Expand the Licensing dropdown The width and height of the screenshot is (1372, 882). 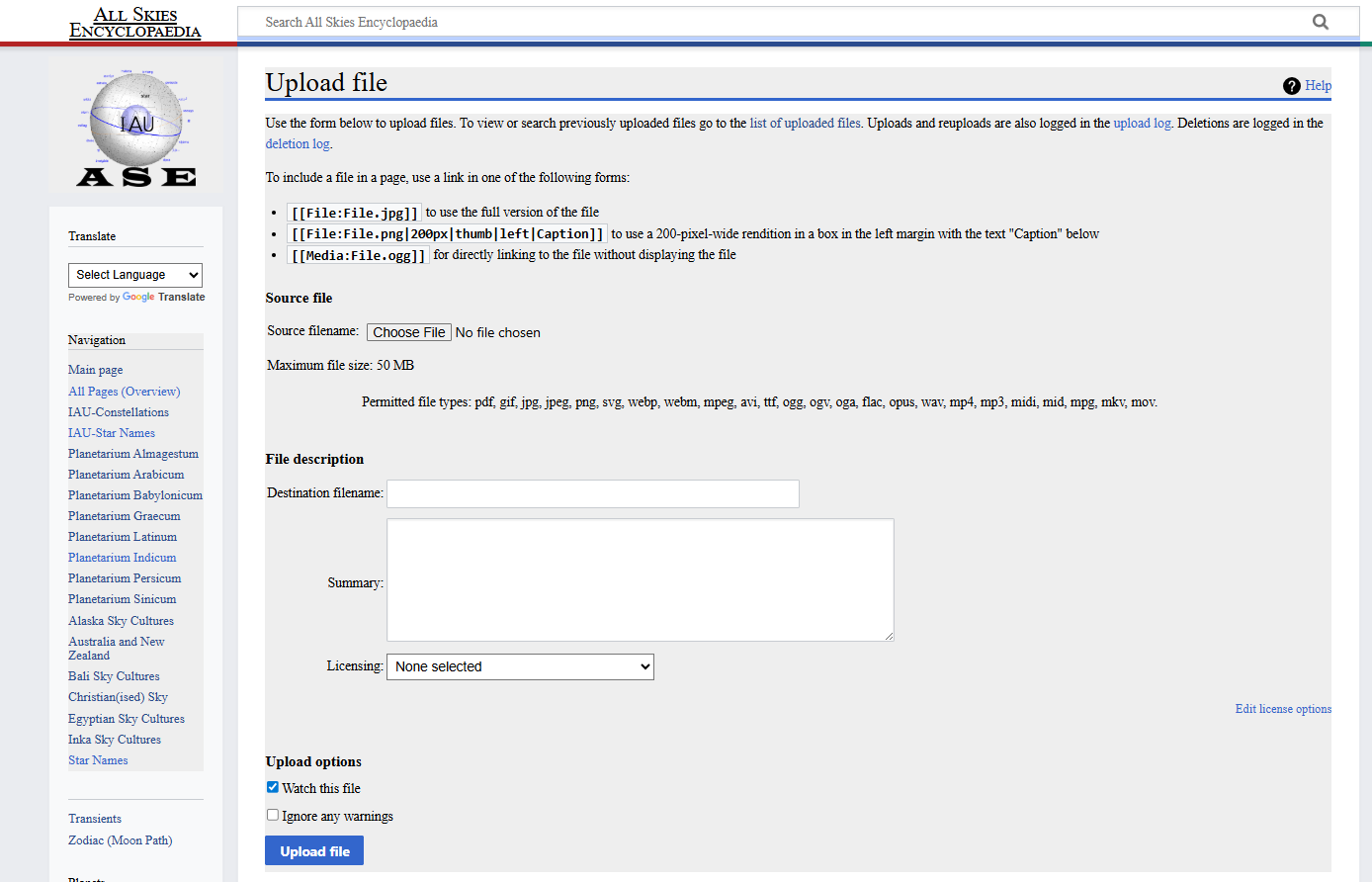520,666
